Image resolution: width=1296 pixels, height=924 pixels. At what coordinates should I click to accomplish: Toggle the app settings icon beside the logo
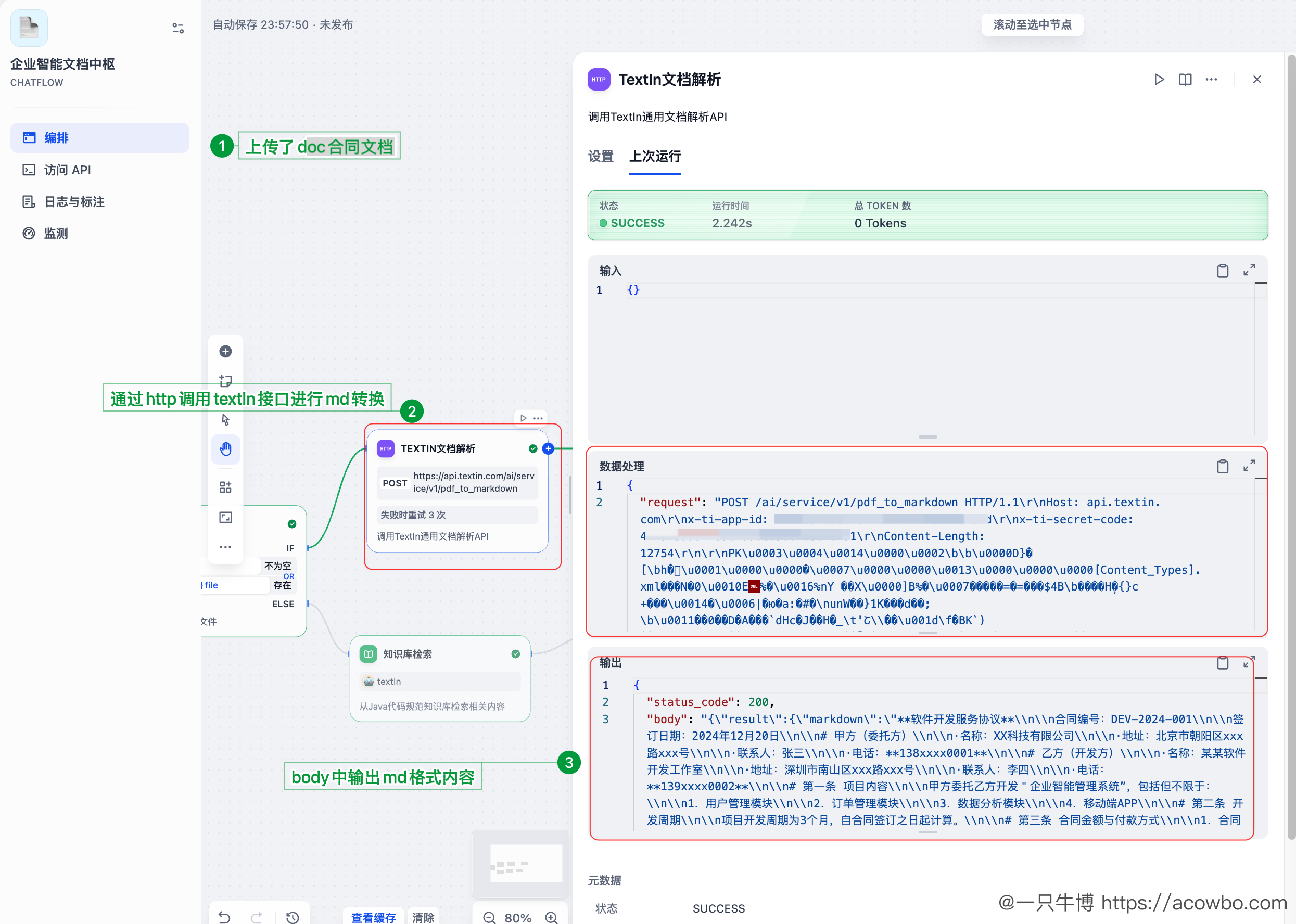177,28
